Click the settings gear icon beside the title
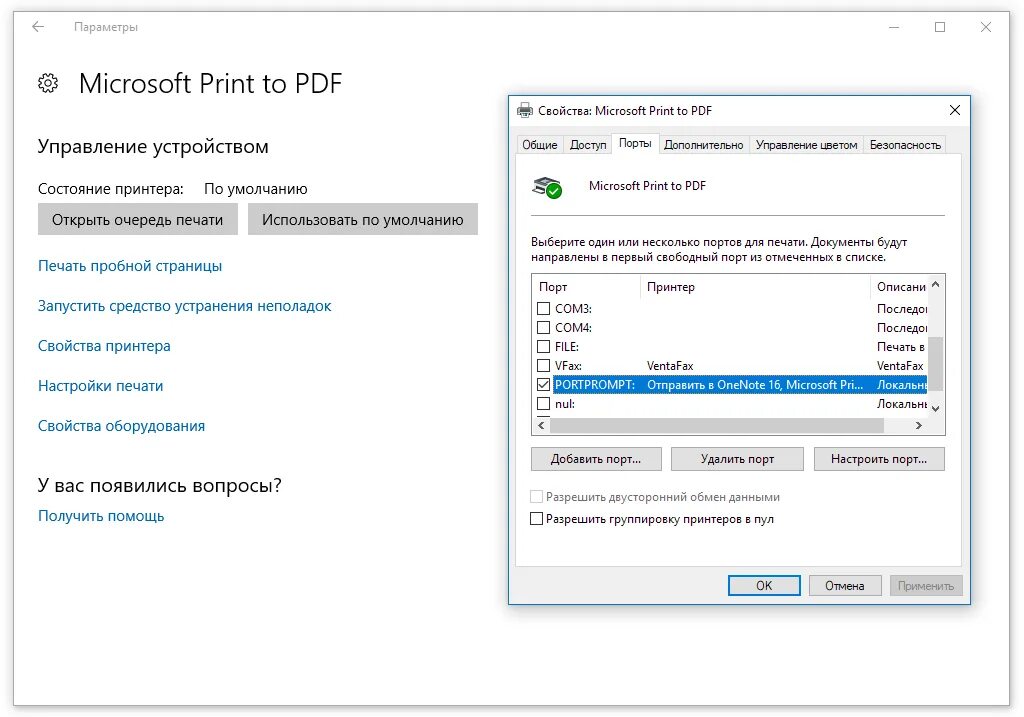 [x=48, y=83]
